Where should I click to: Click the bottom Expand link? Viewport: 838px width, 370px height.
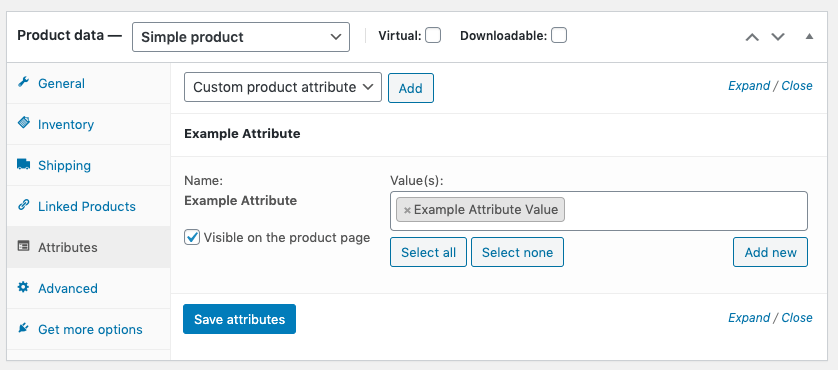pyautogui.click(x=749, y=318)
